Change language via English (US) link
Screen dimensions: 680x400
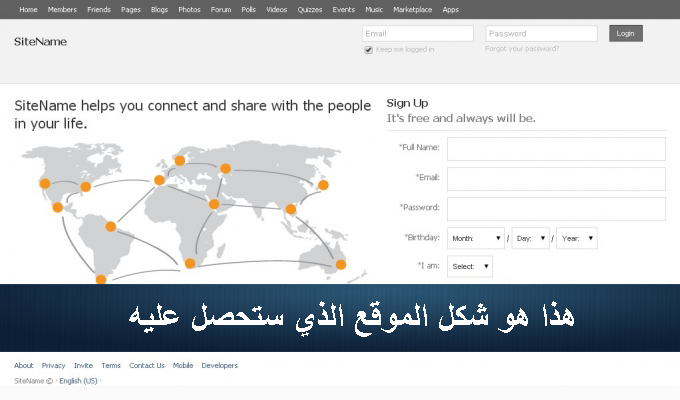pyautogui.click(x=78, y=381)
